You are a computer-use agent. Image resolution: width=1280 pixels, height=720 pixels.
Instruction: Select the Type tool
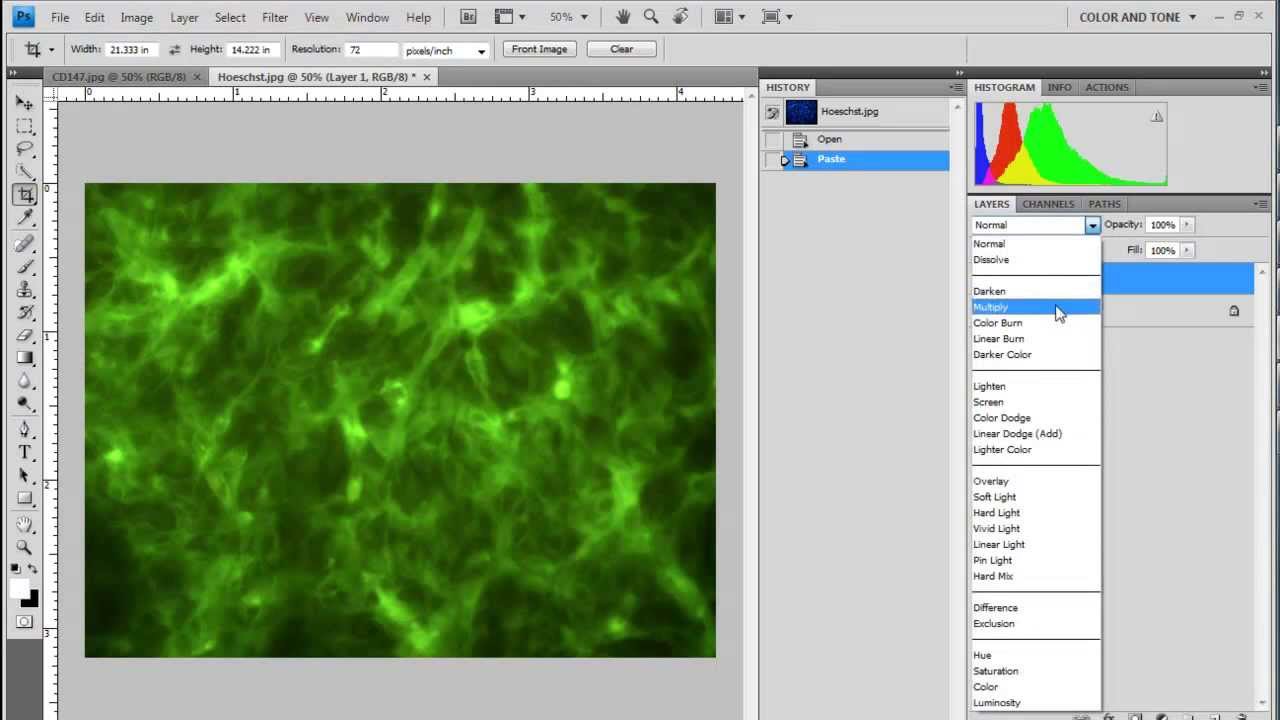[25, 453]
